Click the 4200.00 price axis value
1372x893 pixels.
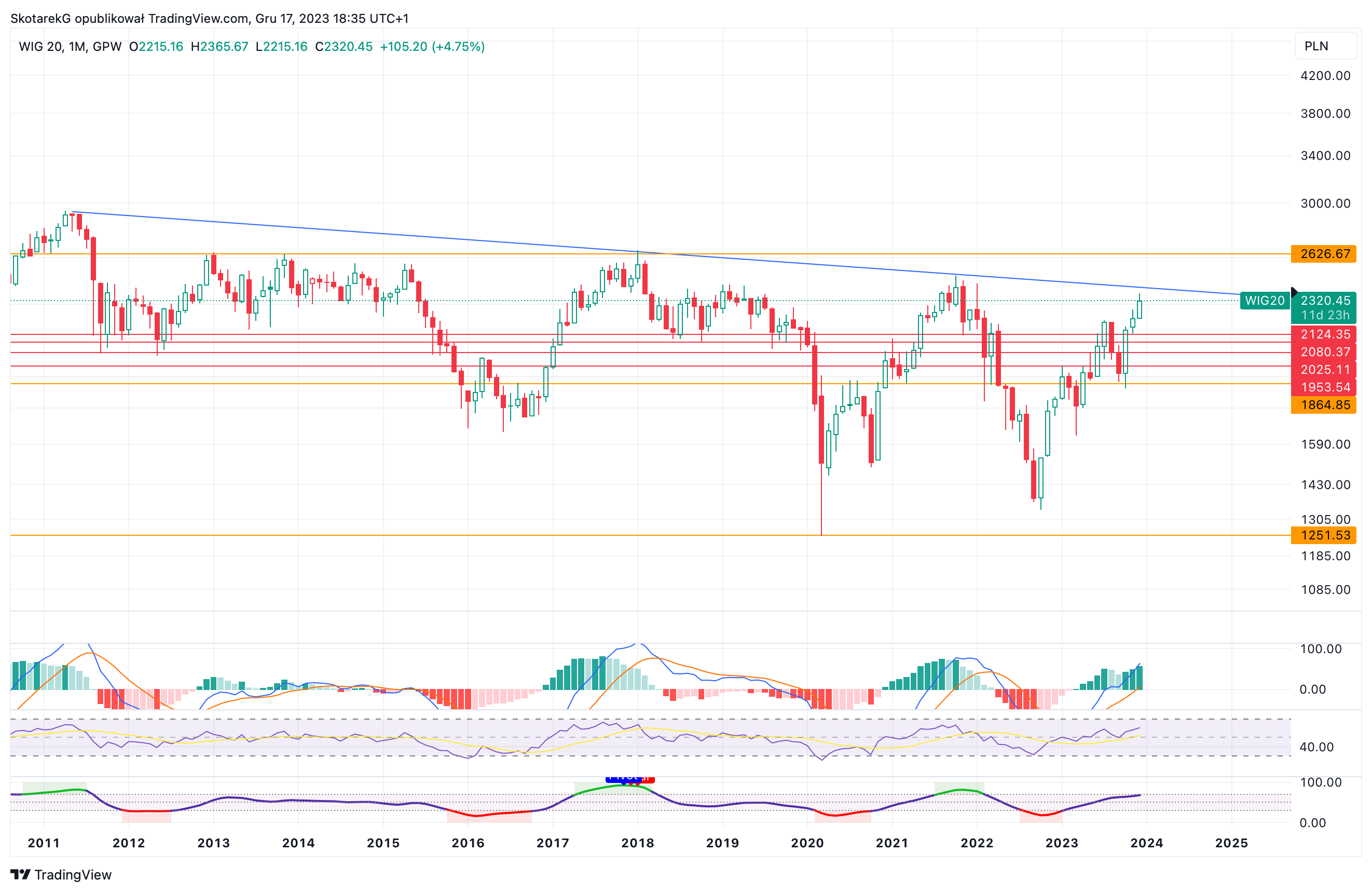(1325, 76)
